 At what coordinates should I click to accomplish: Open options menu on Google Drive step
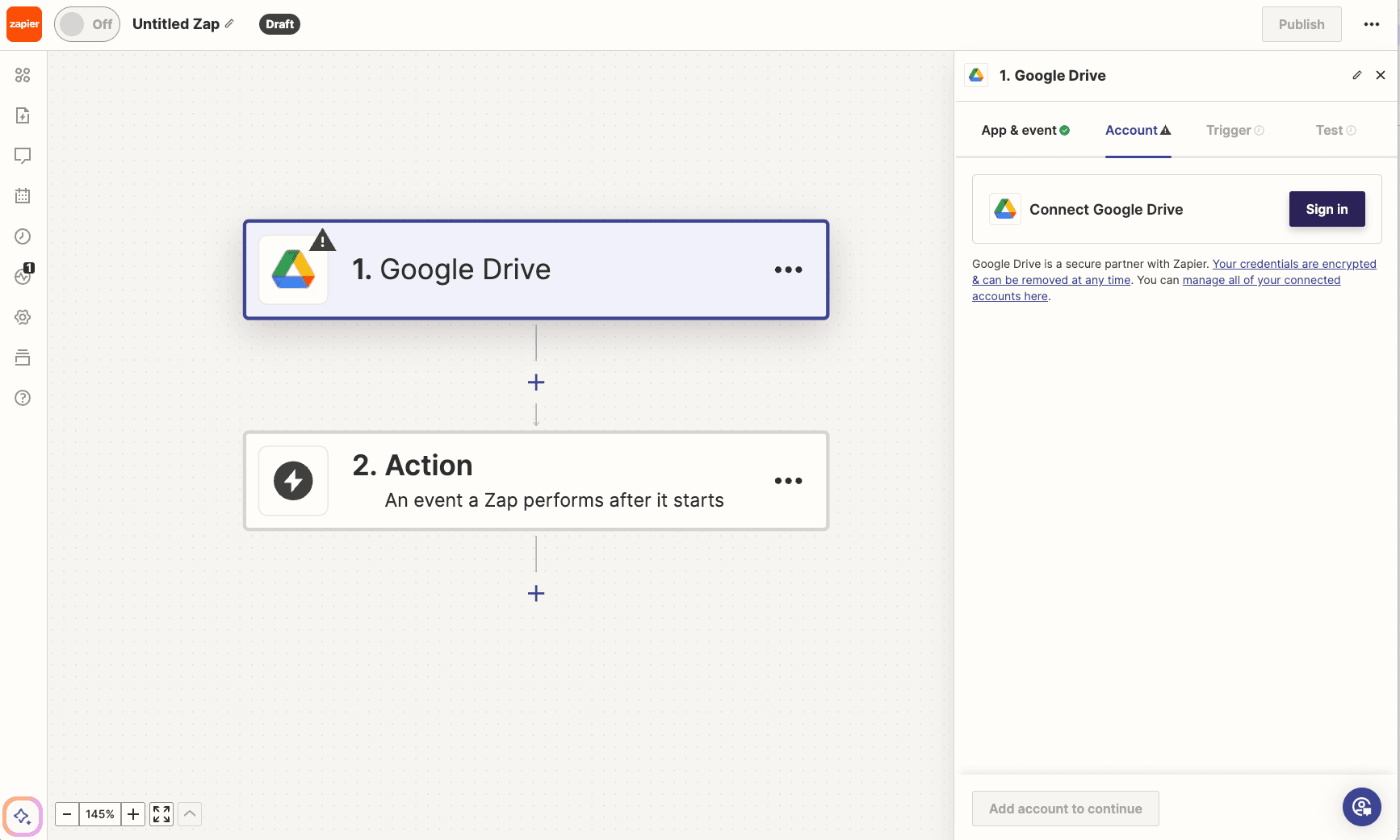pyautogui.click(x=788, y=270)
